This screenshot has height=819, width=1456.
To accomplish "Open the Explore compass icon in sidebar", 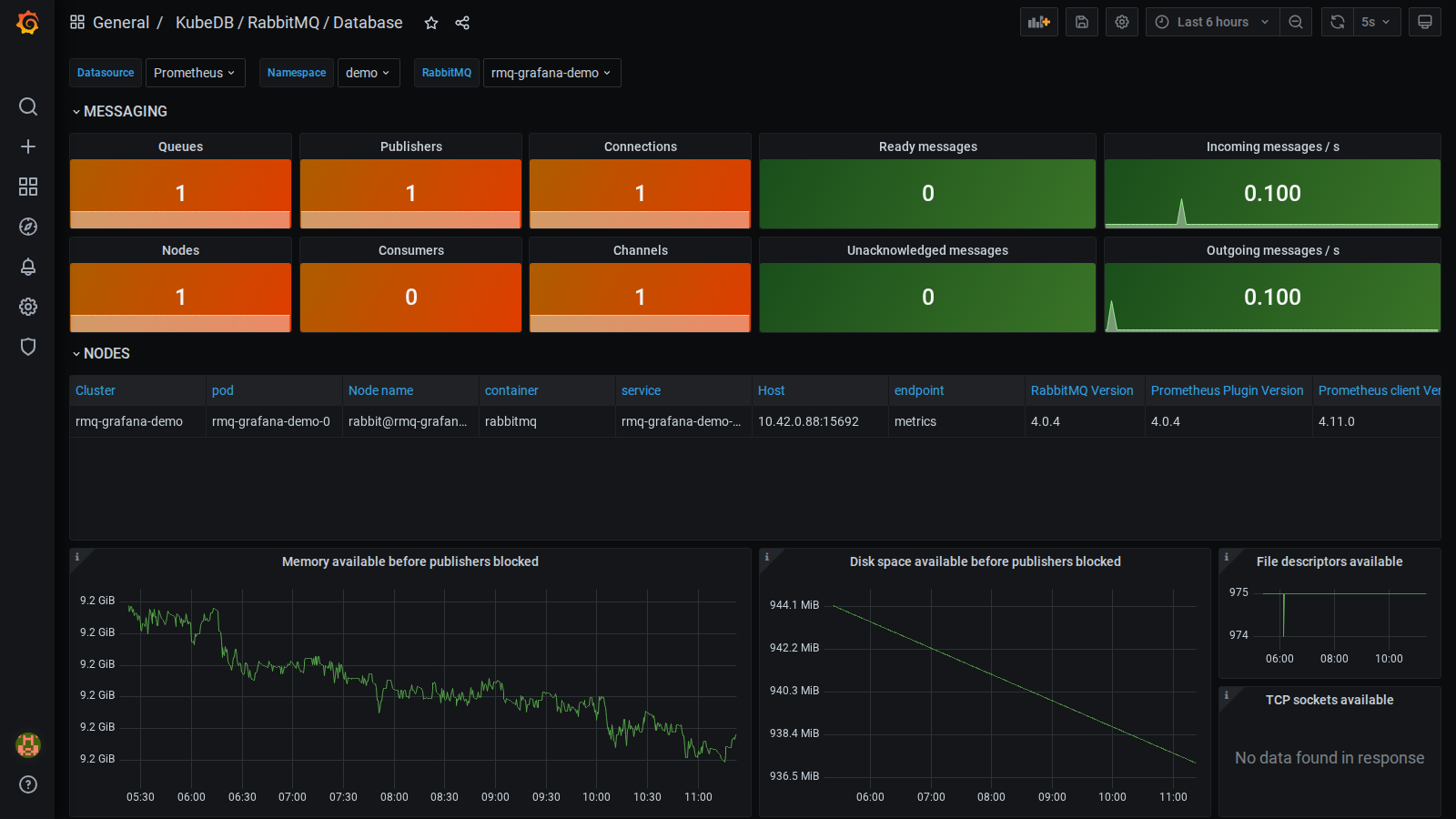I will tap(28, 227).
